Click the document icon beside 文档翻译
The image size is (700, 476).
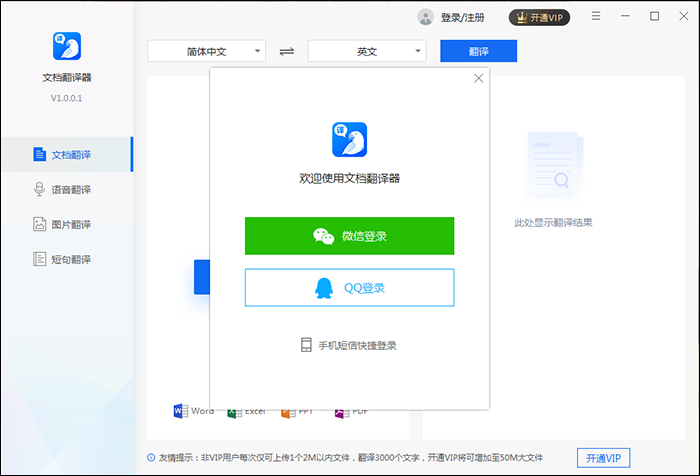click(x=39, y=154)
